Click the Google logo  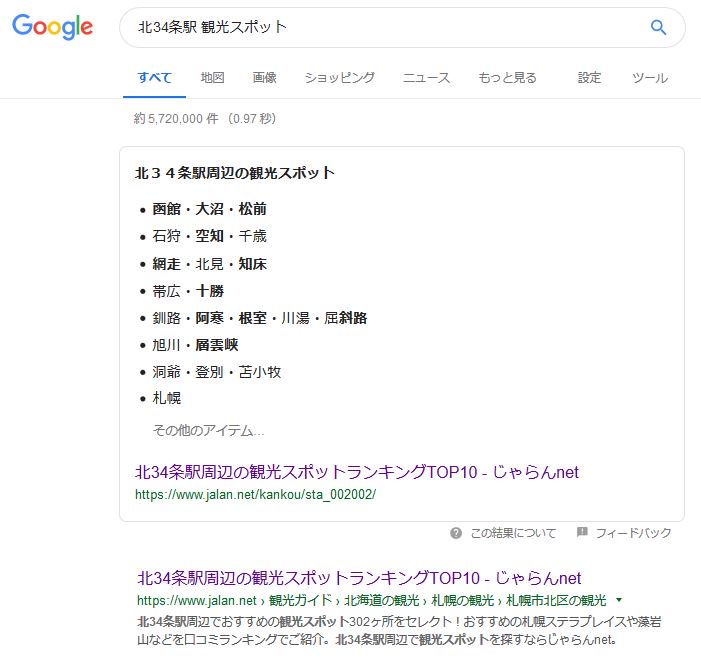click(x=52, y=27)
